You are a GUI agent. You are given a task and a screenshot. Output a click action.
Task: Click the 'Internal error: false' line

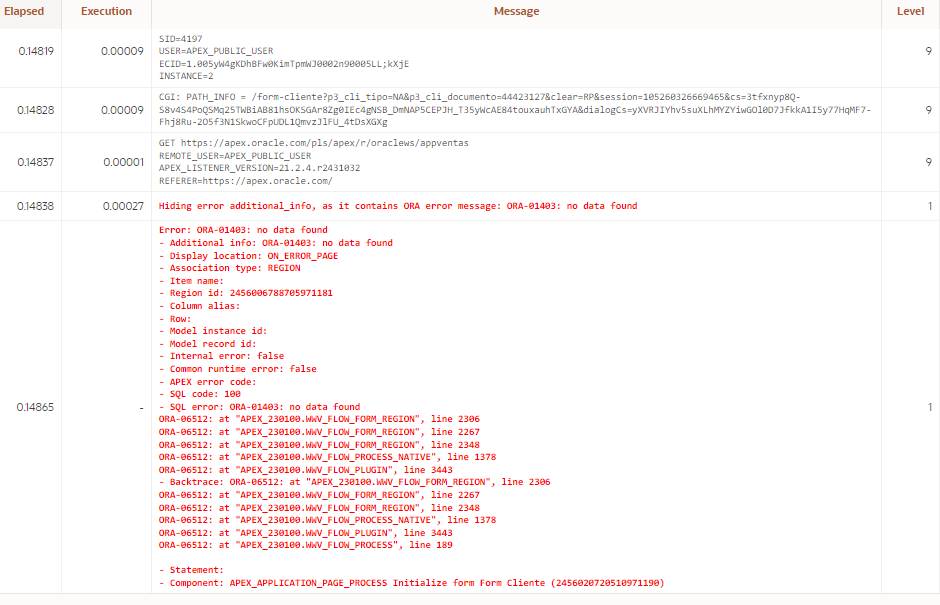pos(221,356)
